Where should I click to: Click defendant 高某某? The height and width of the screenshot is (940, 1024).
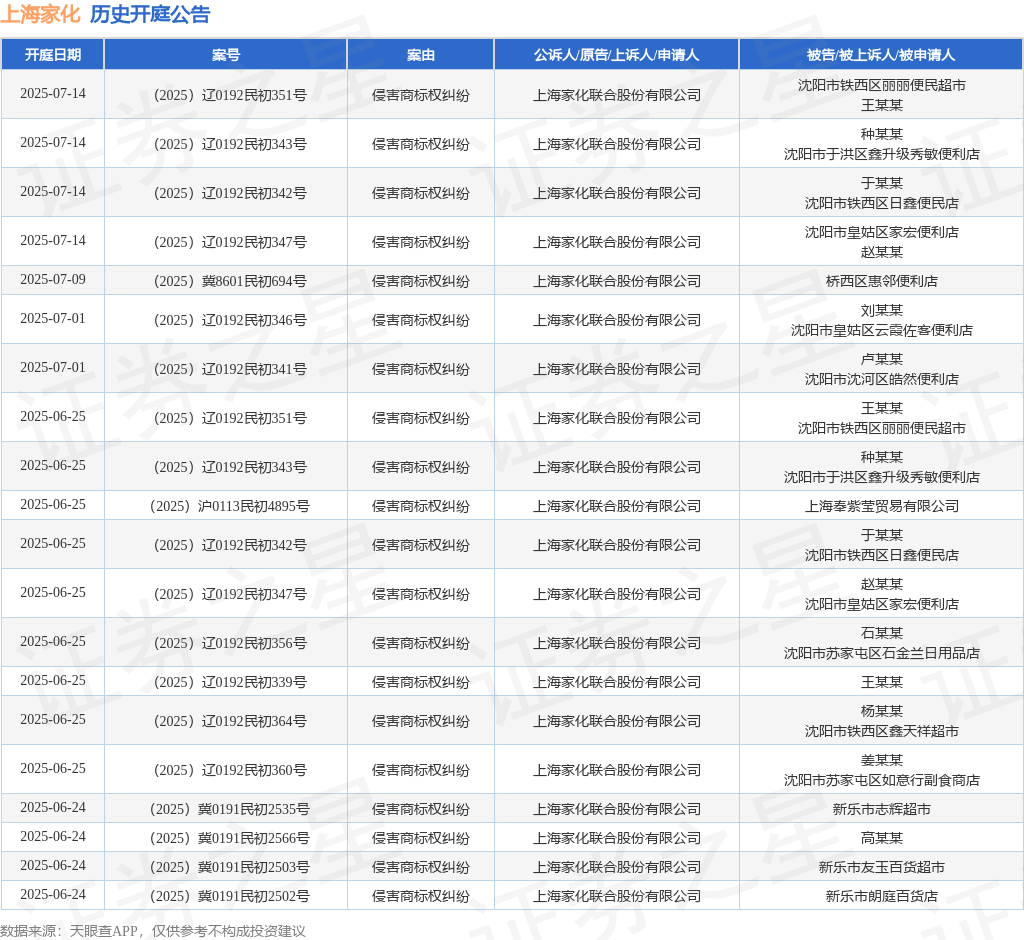pos(882,838)
